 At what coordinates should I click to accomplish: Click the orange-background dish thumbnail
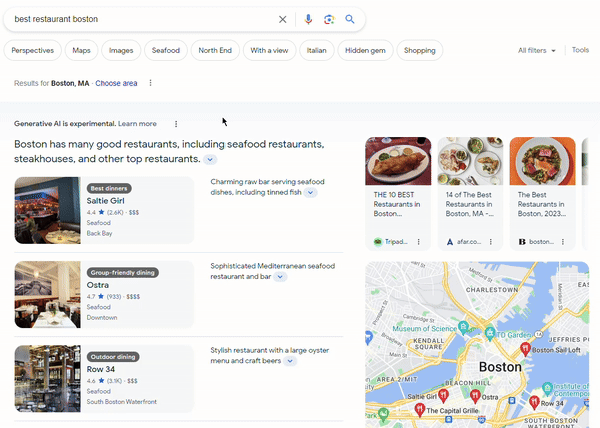(543, 161)
